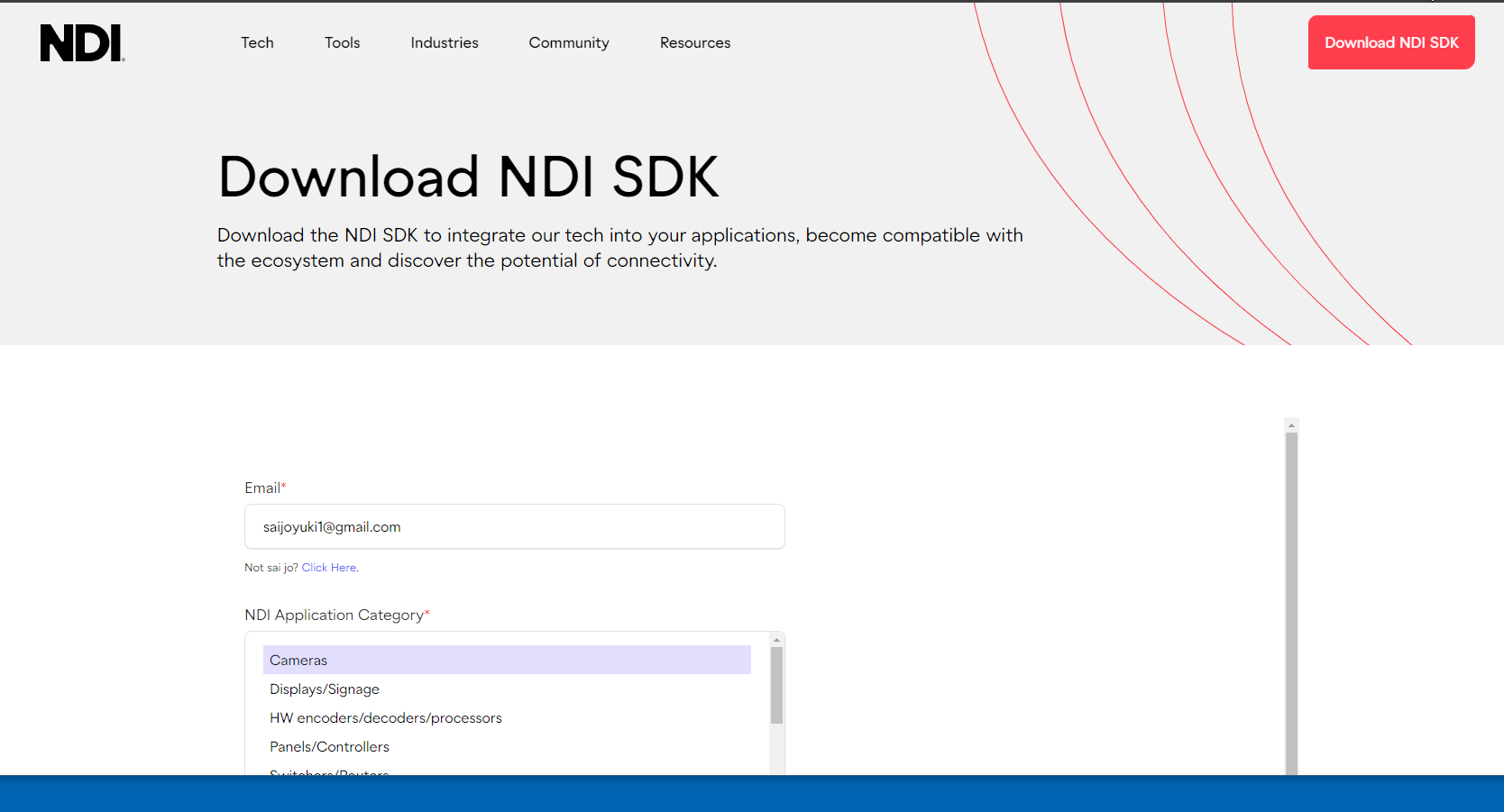Click the category list's scrollbar thumb
Screen dimensions: 1504x812
(776, 685)
